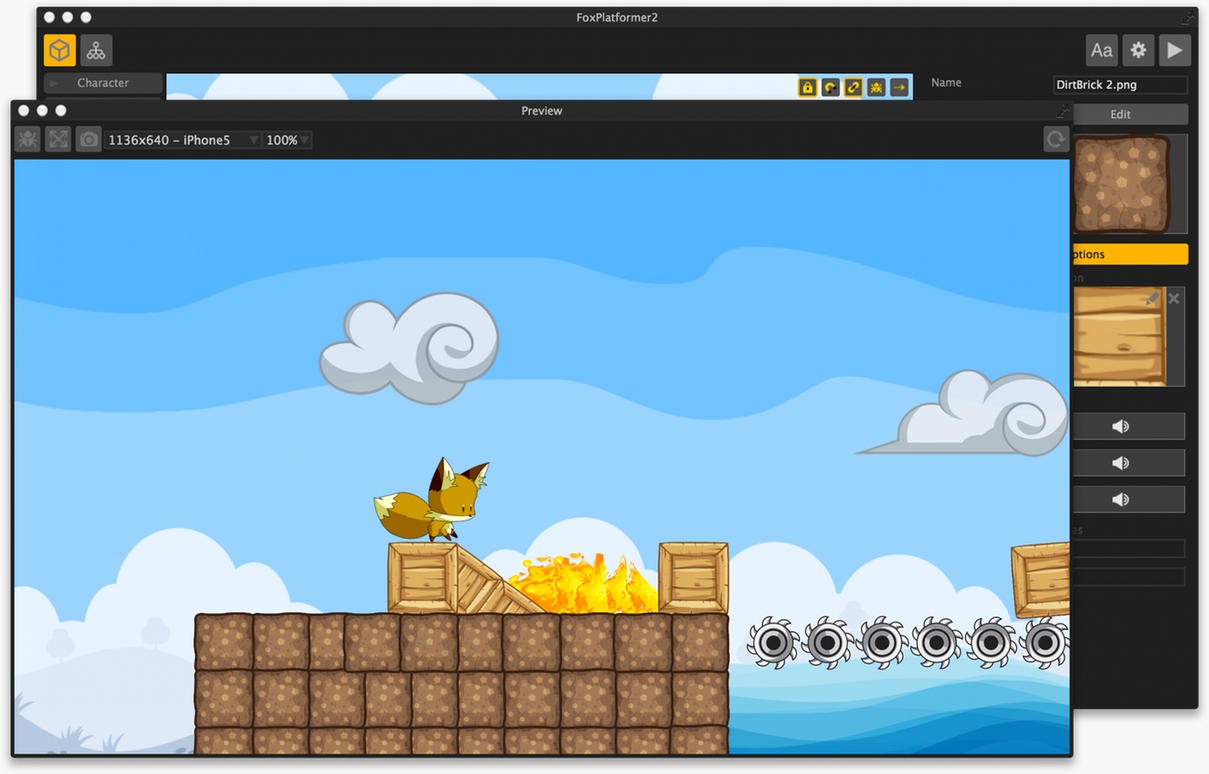Click the fullscreen arrows icon in Preview

coord(58,140)
